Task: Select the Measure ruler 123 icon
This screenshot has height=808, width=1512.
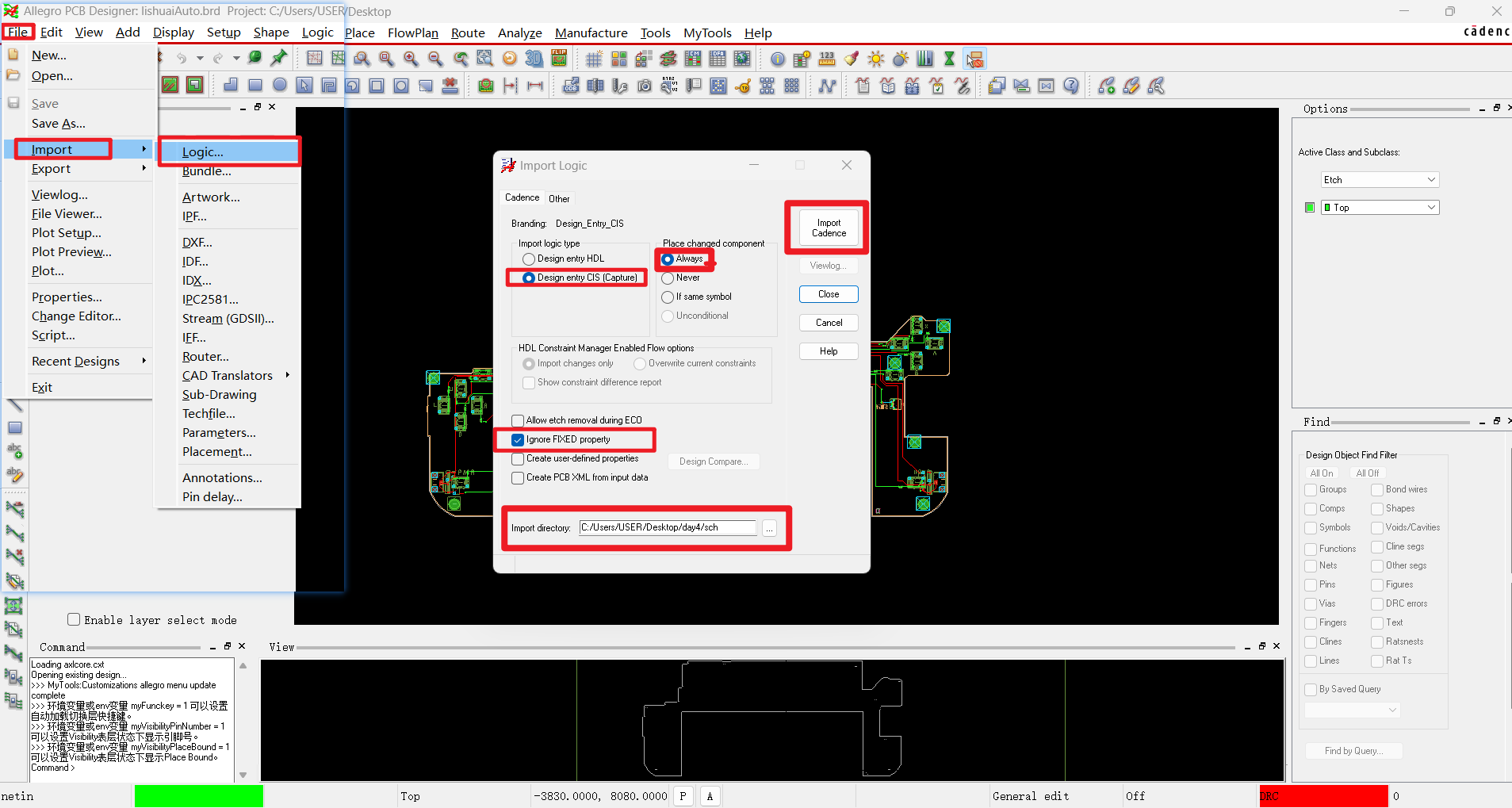Action: (827, 59)
